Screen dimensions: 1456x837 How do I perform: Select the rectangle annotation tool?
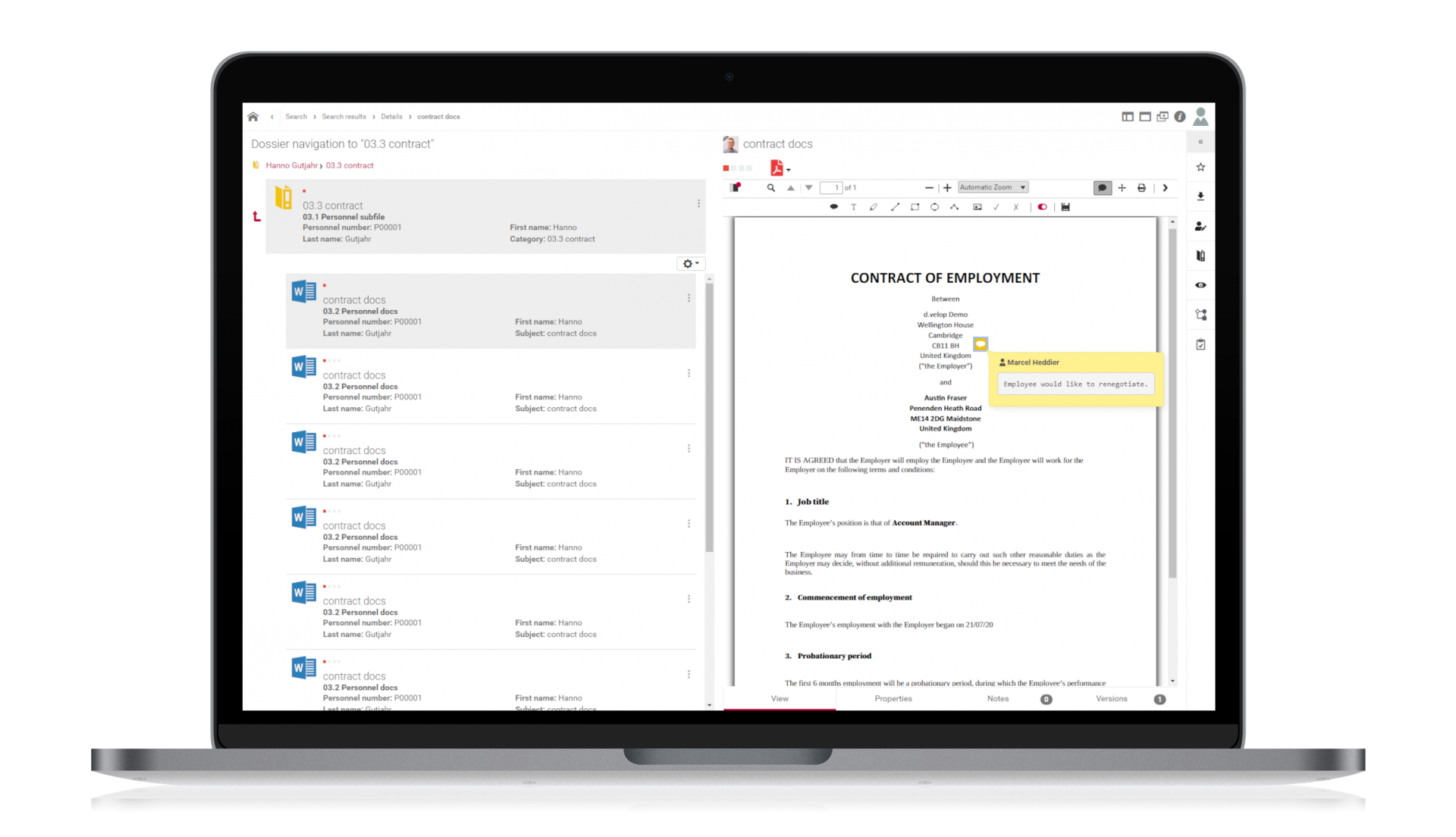(915, 207)
